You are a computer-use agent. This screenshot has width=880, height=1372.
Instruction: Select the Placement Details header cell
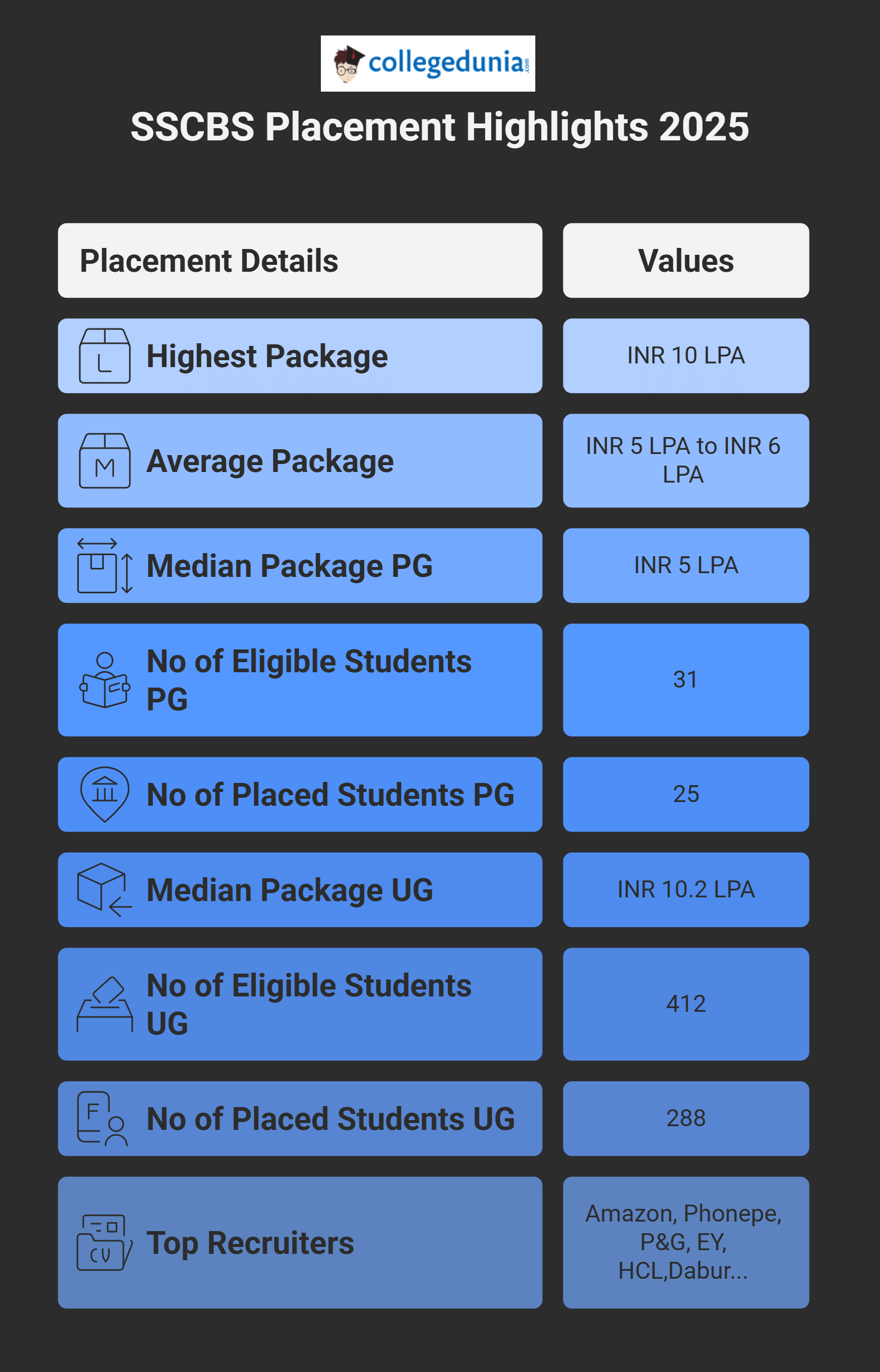click(x=300, y=261)
